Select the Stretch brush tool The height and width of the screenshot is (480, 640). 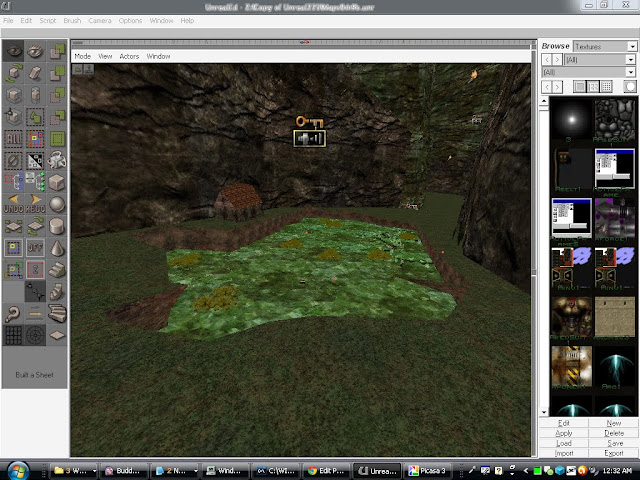click(x=35, y=95)
